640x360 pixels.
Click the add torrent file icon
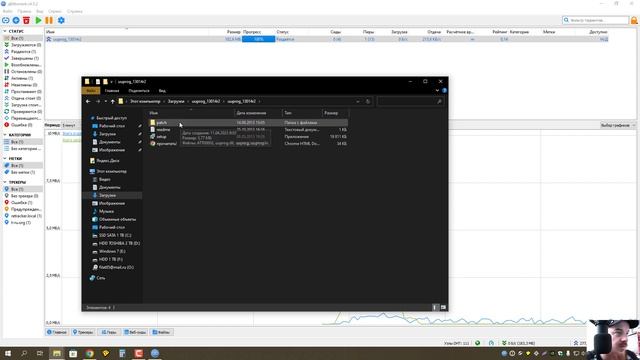point(16,20)
